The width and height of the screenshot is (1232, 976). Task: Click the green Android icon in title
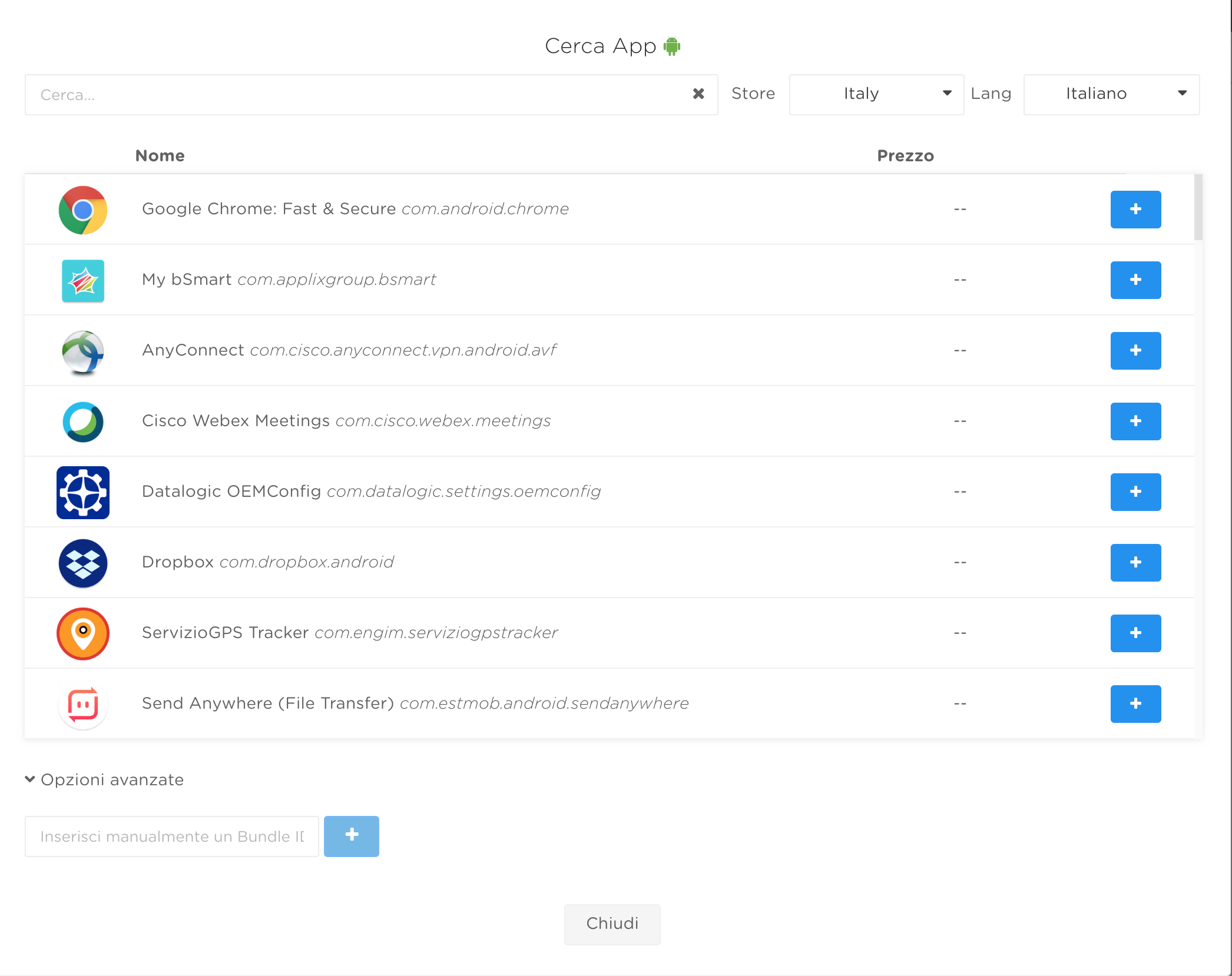(x=672, y=46)
